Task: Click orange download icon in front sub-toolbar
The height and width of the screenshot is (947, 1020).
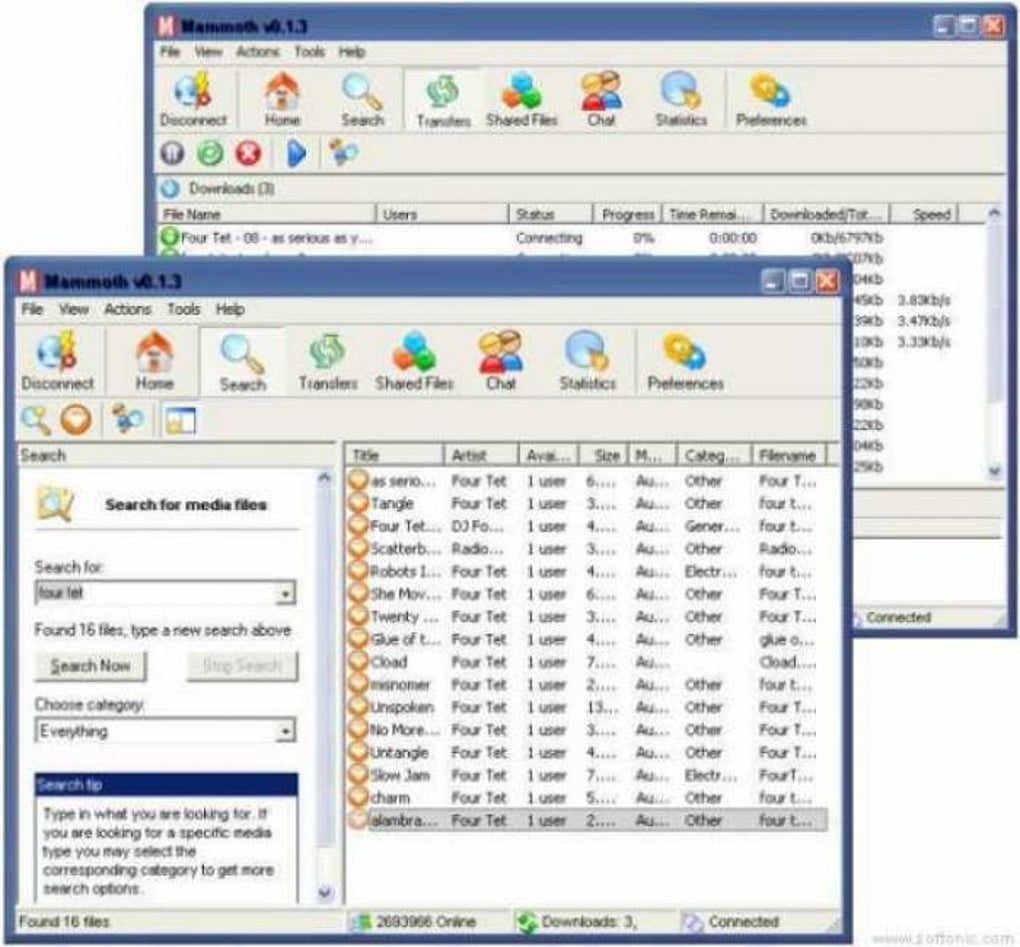Action: click(76, 420)
